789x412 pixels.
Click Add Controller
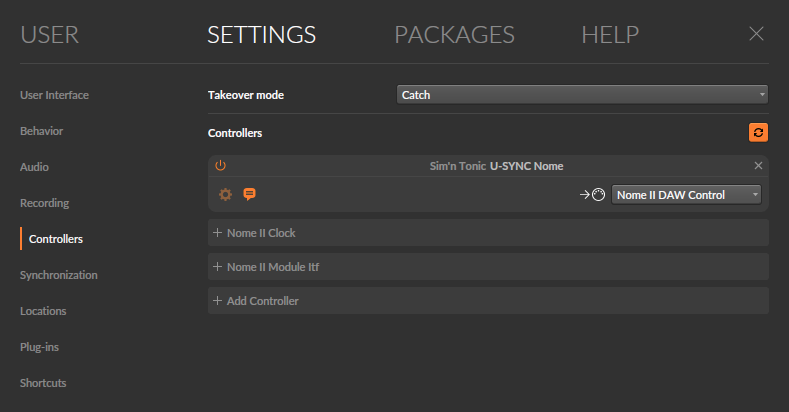point(488,301)
